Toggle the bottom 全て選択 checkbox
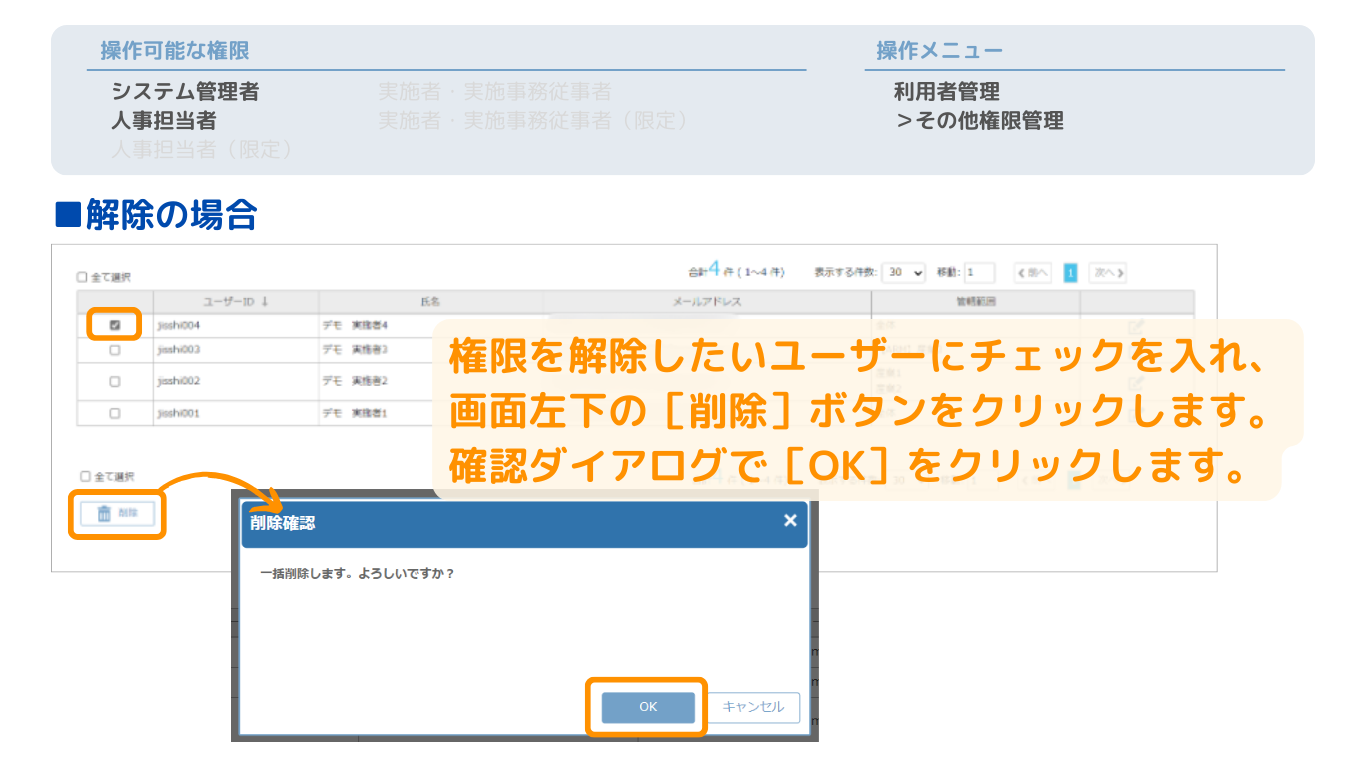The image size is (1366, 768). [86, 477]
